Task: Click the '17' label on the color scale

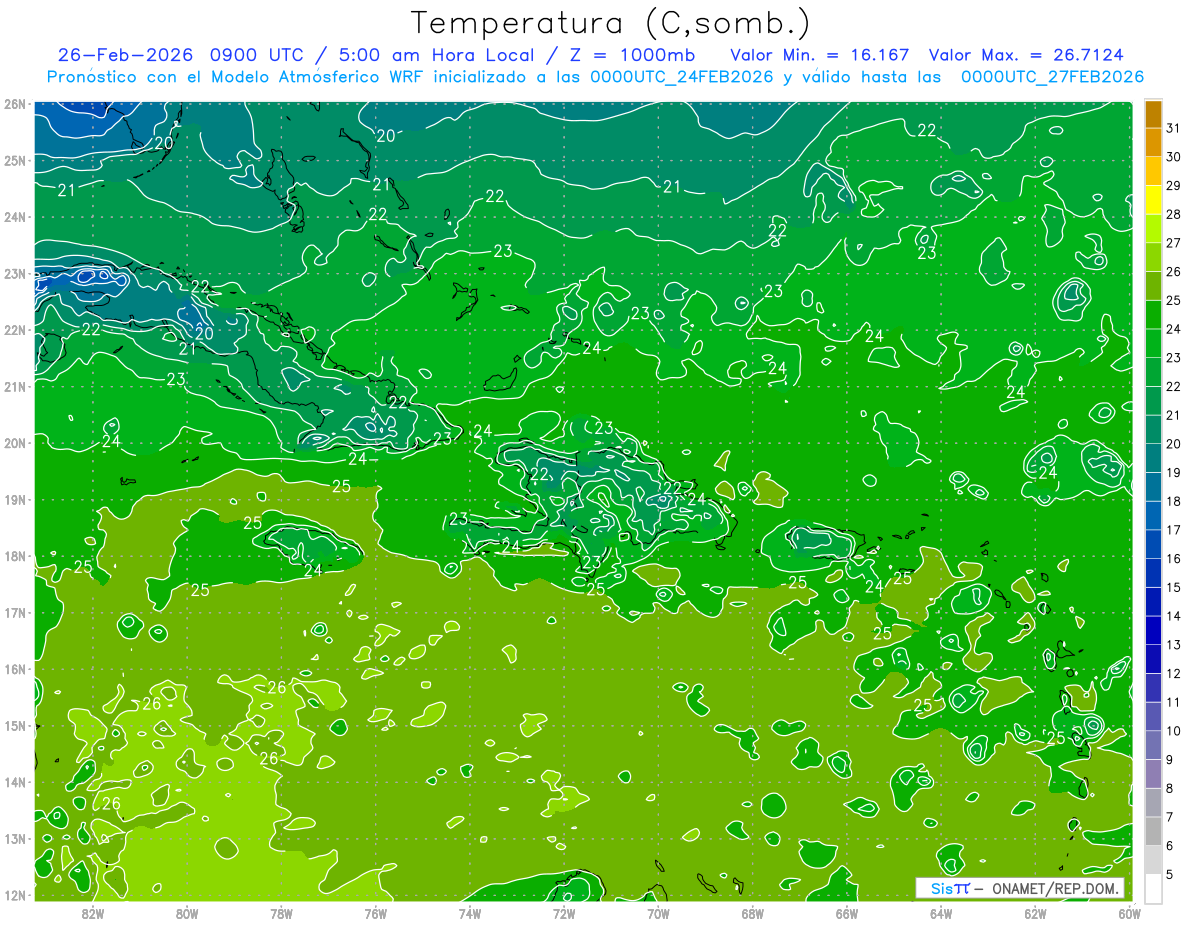Action: (1174, 530)
